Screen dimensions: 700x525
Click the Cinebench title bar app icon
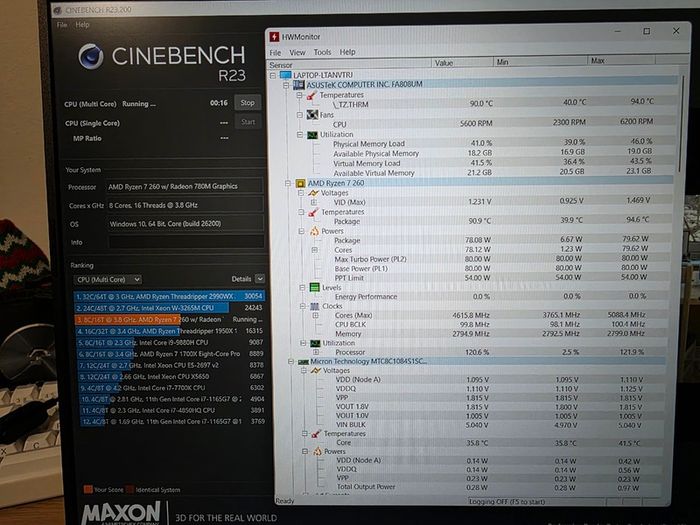point(57,10)
